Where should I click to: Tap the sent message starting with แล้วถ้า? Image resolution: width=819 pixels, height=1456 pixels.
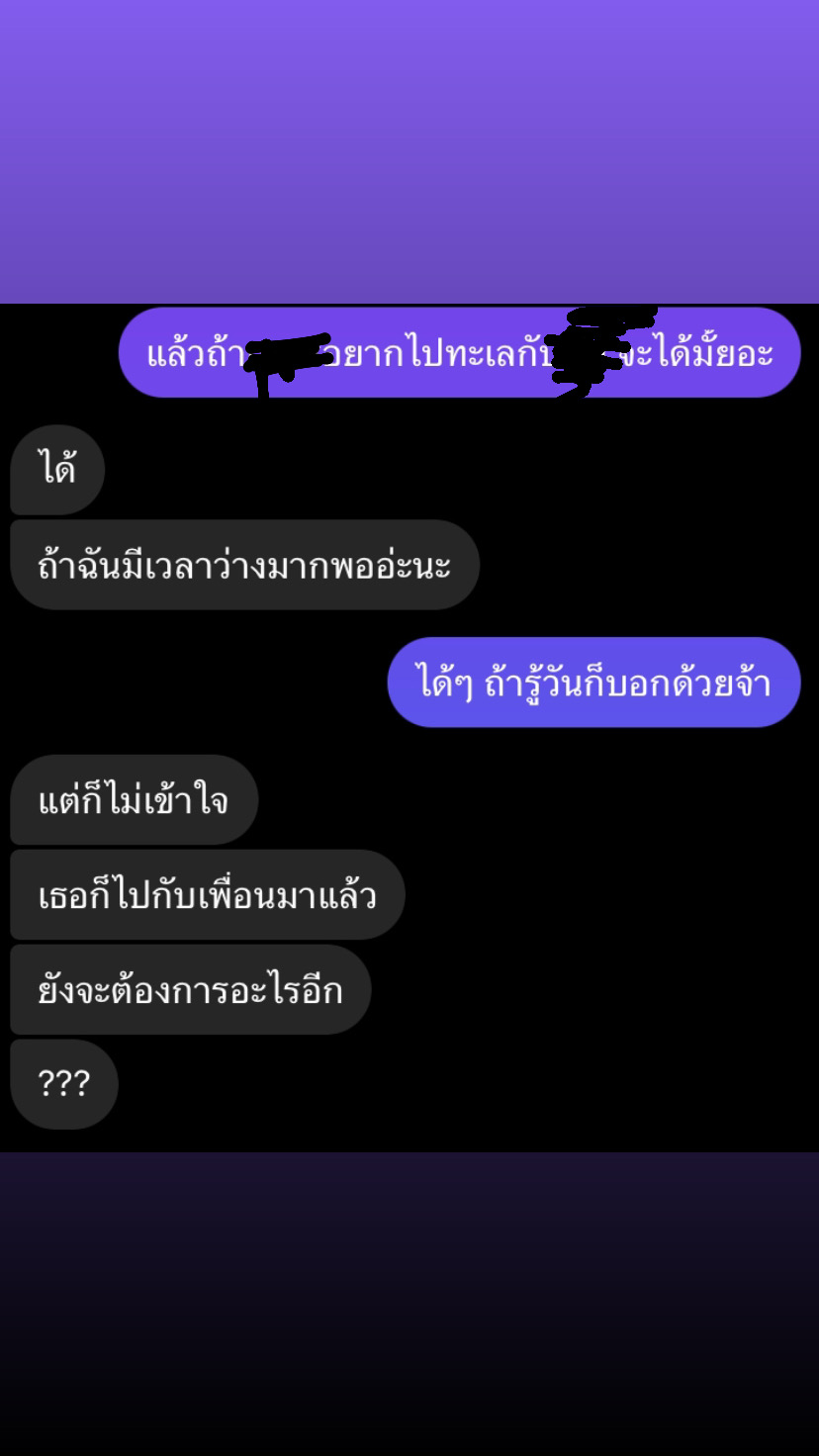pyautogui.click(x=459, y=352)
